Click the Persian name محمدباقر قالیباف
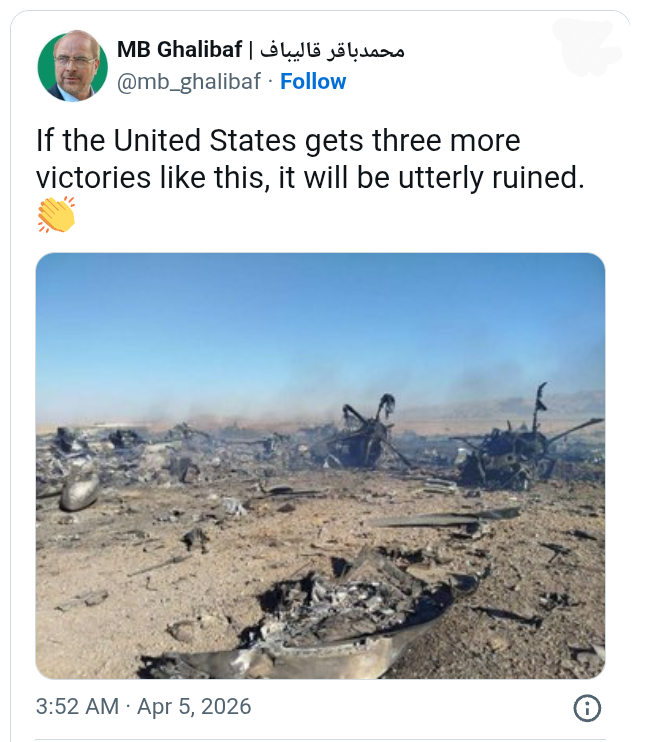The width and height of the screenshot is (652, 742). pos(331,50)
